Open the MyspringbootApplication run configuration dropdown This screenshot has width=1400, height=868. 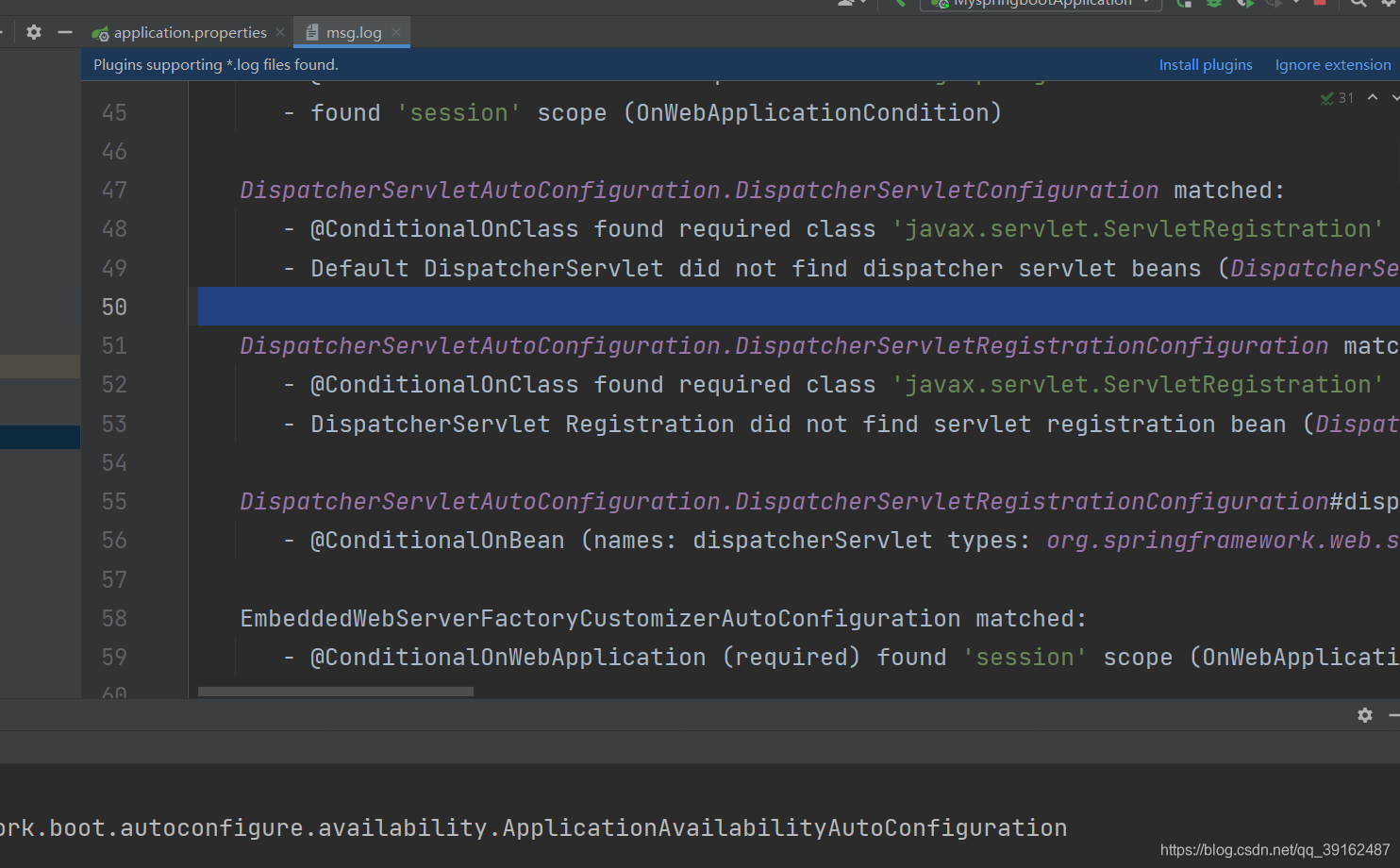[x=1042, y=3]
